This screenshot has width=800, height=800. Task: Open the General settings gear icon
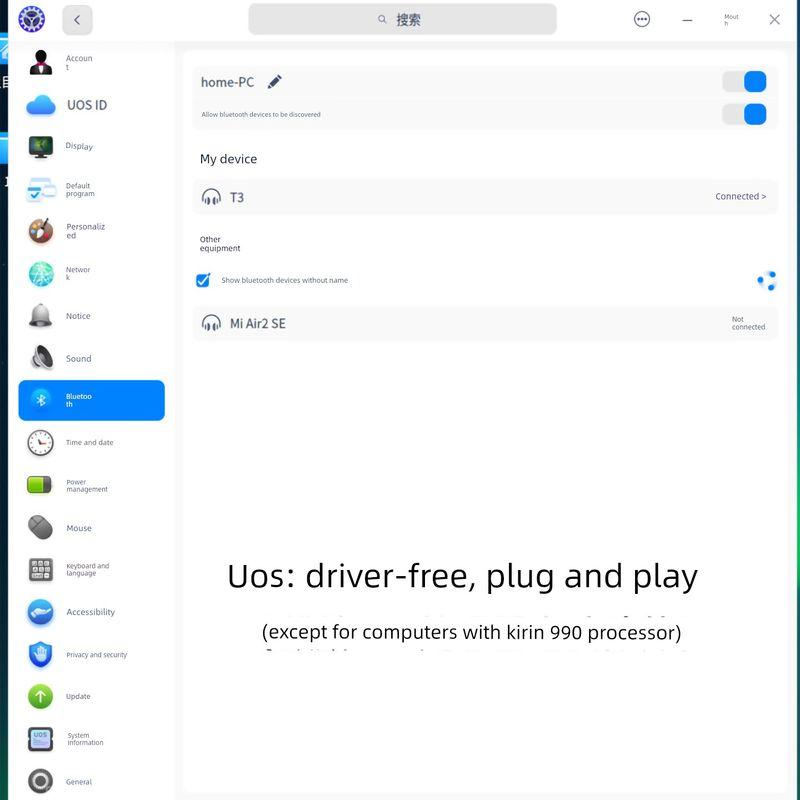pos(41,781)
